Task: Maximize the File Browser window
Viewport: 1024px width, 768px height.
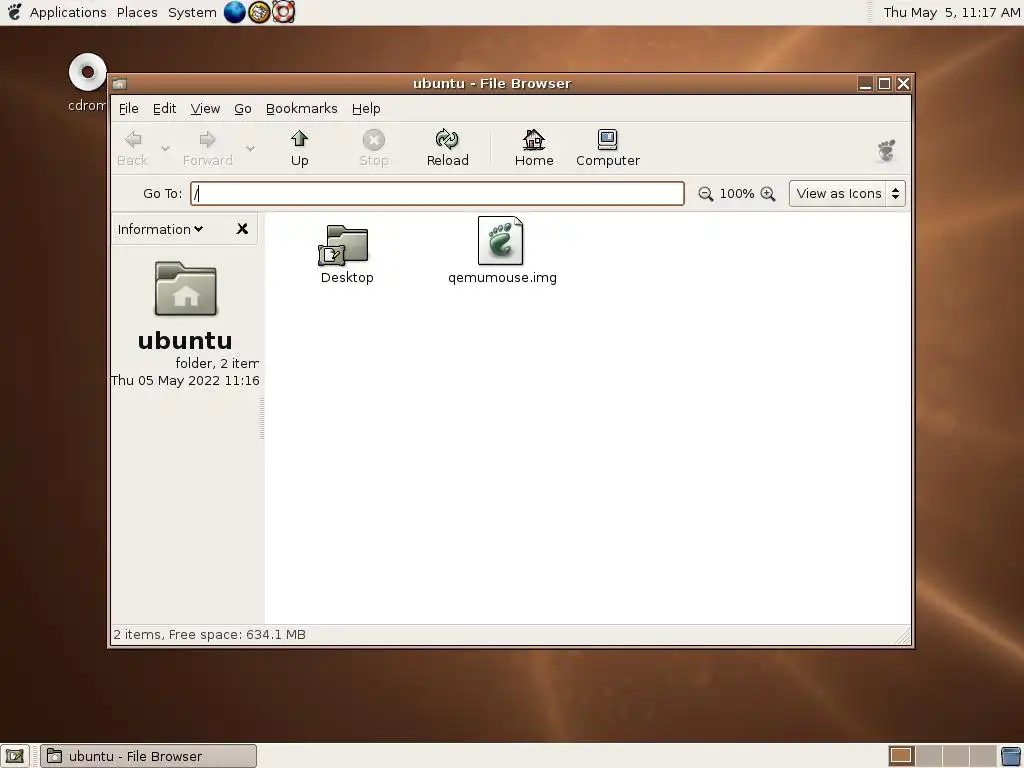Action: [884, 84]
